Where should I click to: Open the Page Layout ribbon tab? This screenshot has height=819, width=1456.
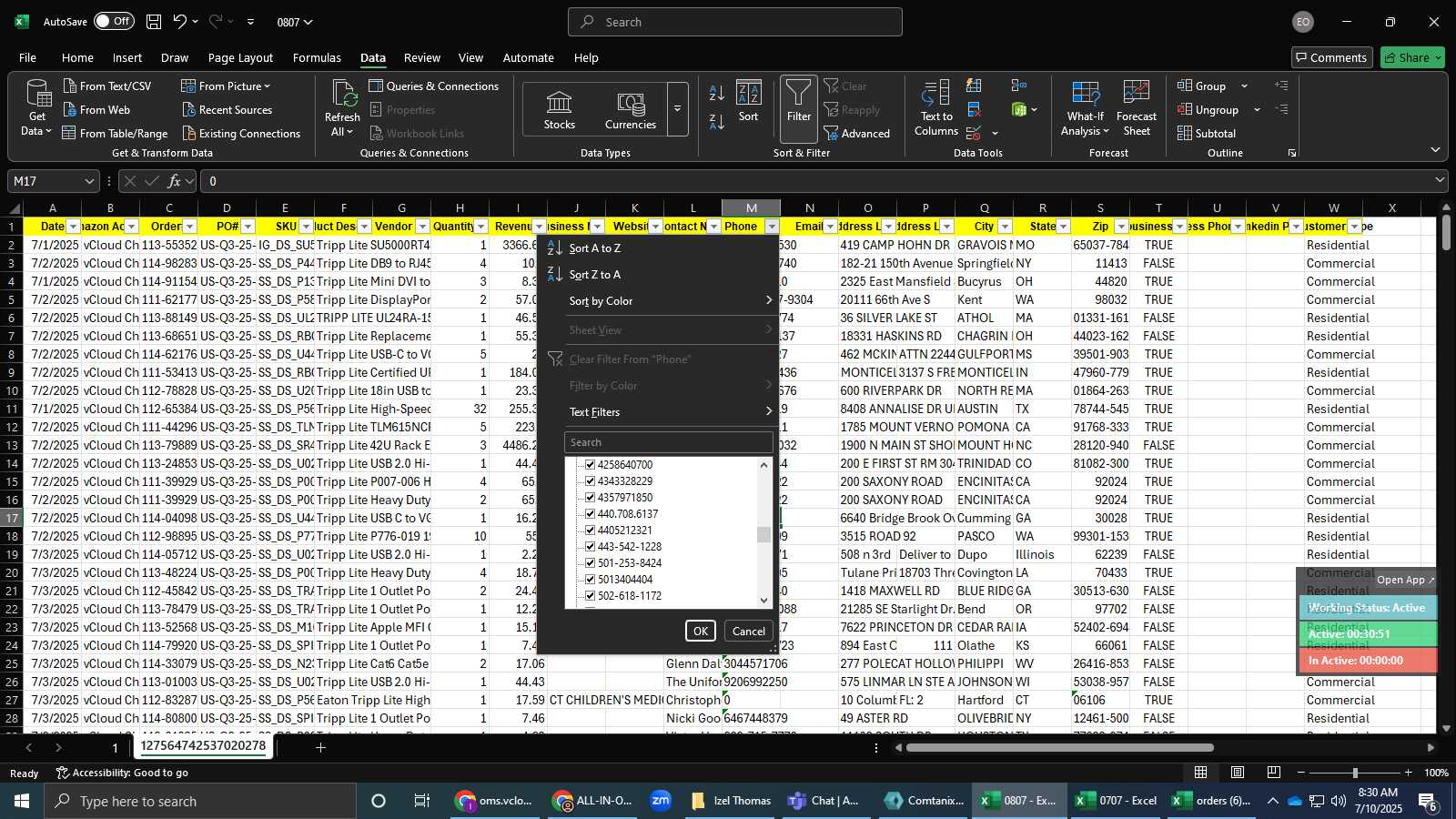[240, 57]
